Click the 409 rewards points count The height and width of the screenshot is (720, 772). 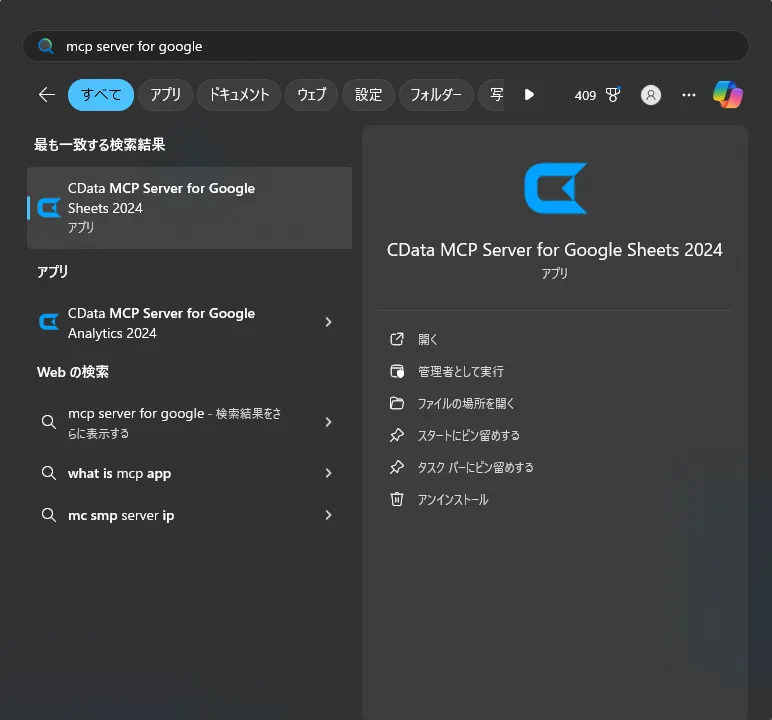pyautogui.click(x=585, y=95)
